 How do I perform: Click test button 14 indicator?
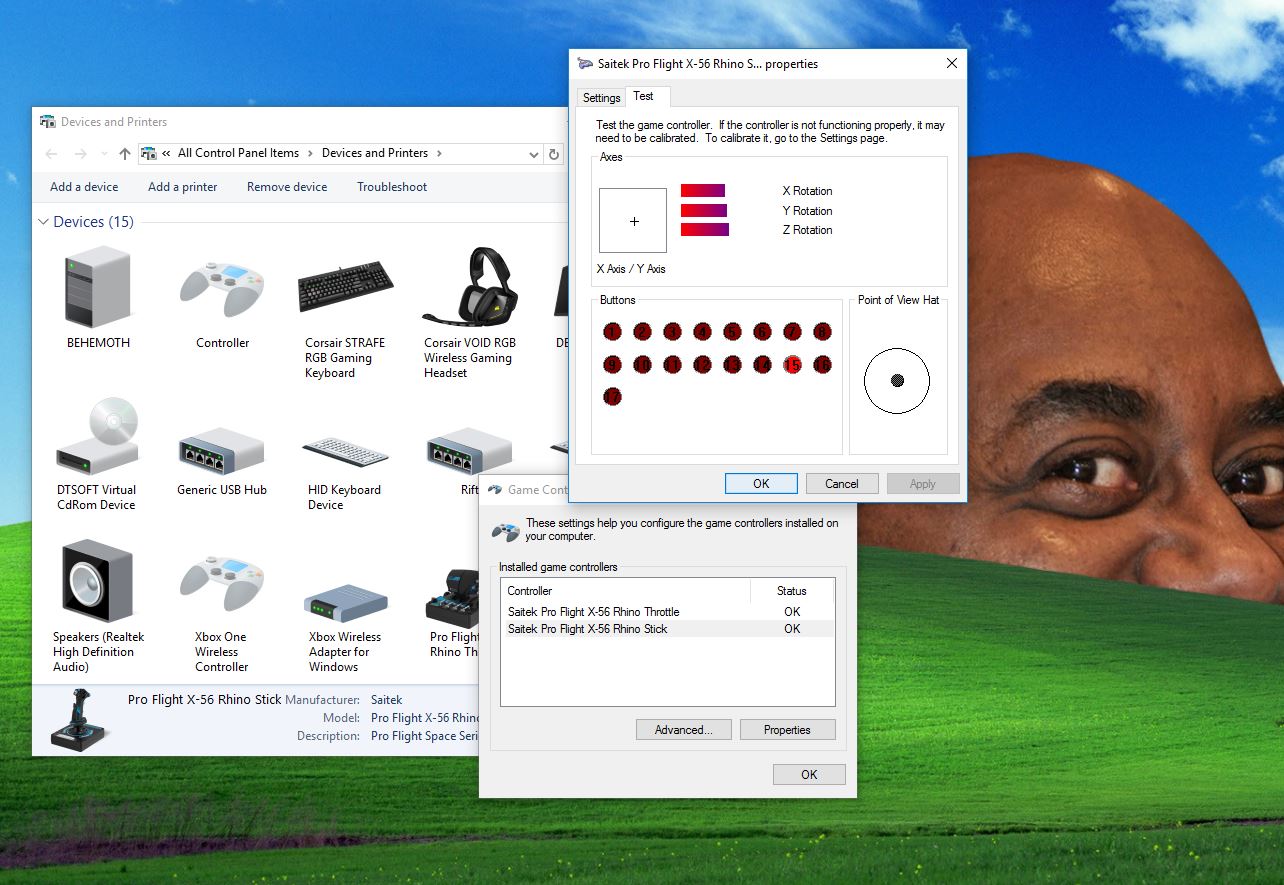click(x=762, y=365)
